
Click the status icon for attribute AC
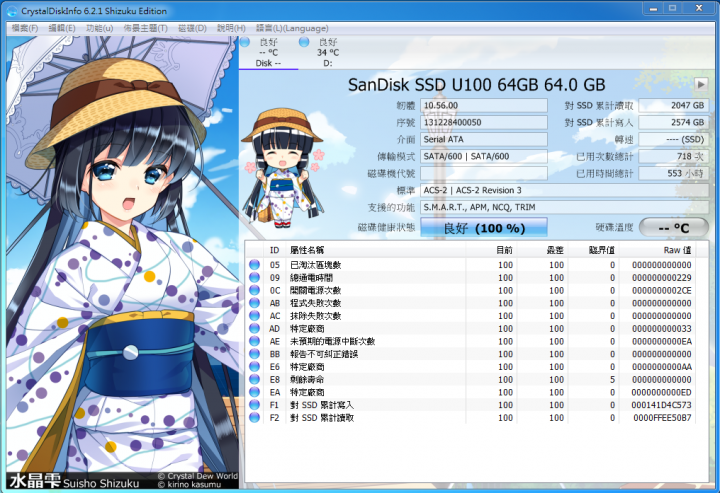(254, 316)
